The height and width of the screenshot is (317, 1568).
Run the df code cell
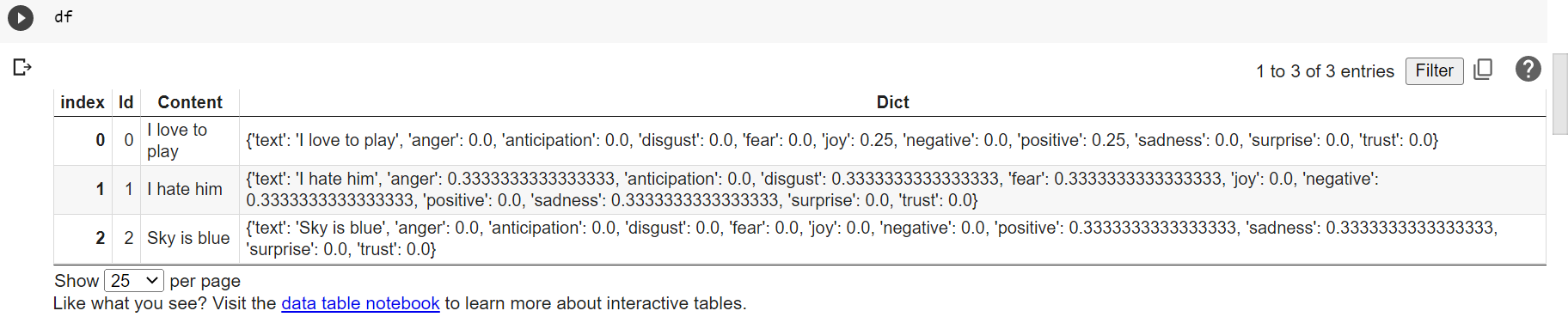pyautogui.click(x=21, y=17)
